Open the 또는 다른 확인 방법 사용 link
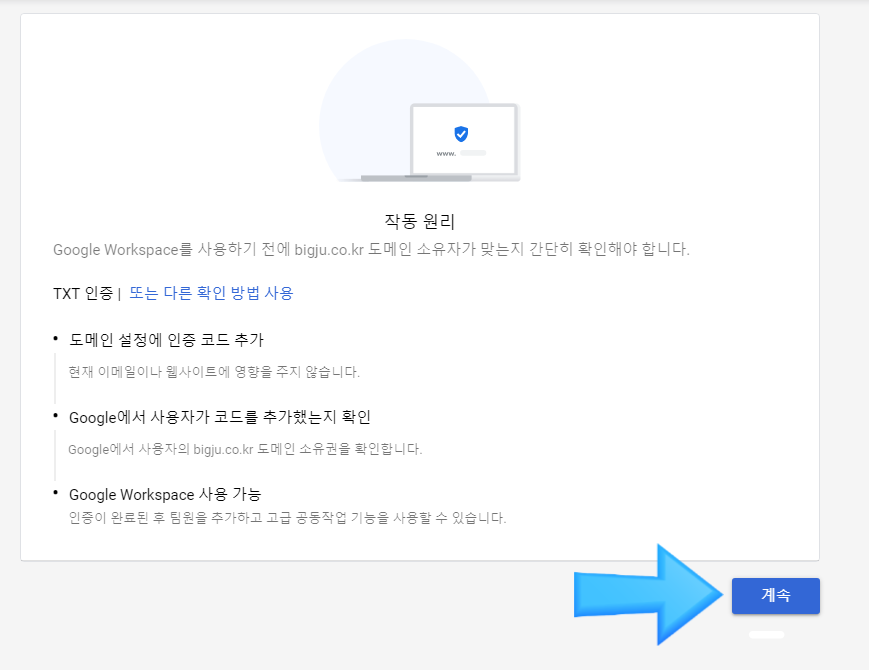The height and width of the screenshot is (670, 869). coord(211,293)
